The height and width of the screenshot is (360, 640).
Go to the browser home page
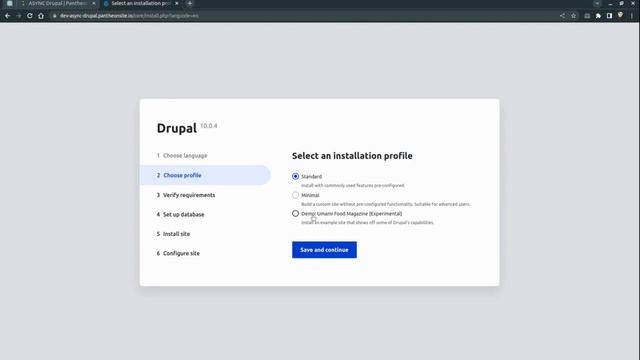click(x=41, y=16)
